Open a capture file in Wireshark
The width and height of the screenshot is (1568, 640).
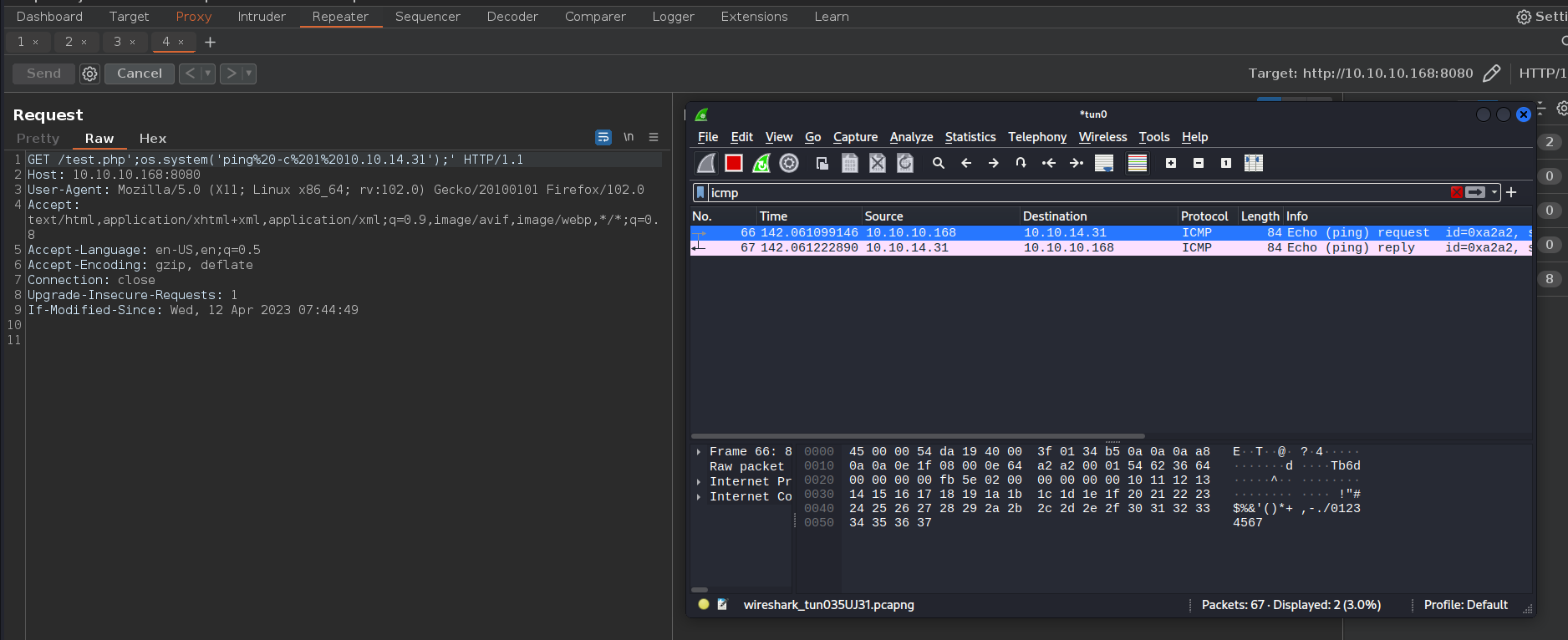pos(822,163)
